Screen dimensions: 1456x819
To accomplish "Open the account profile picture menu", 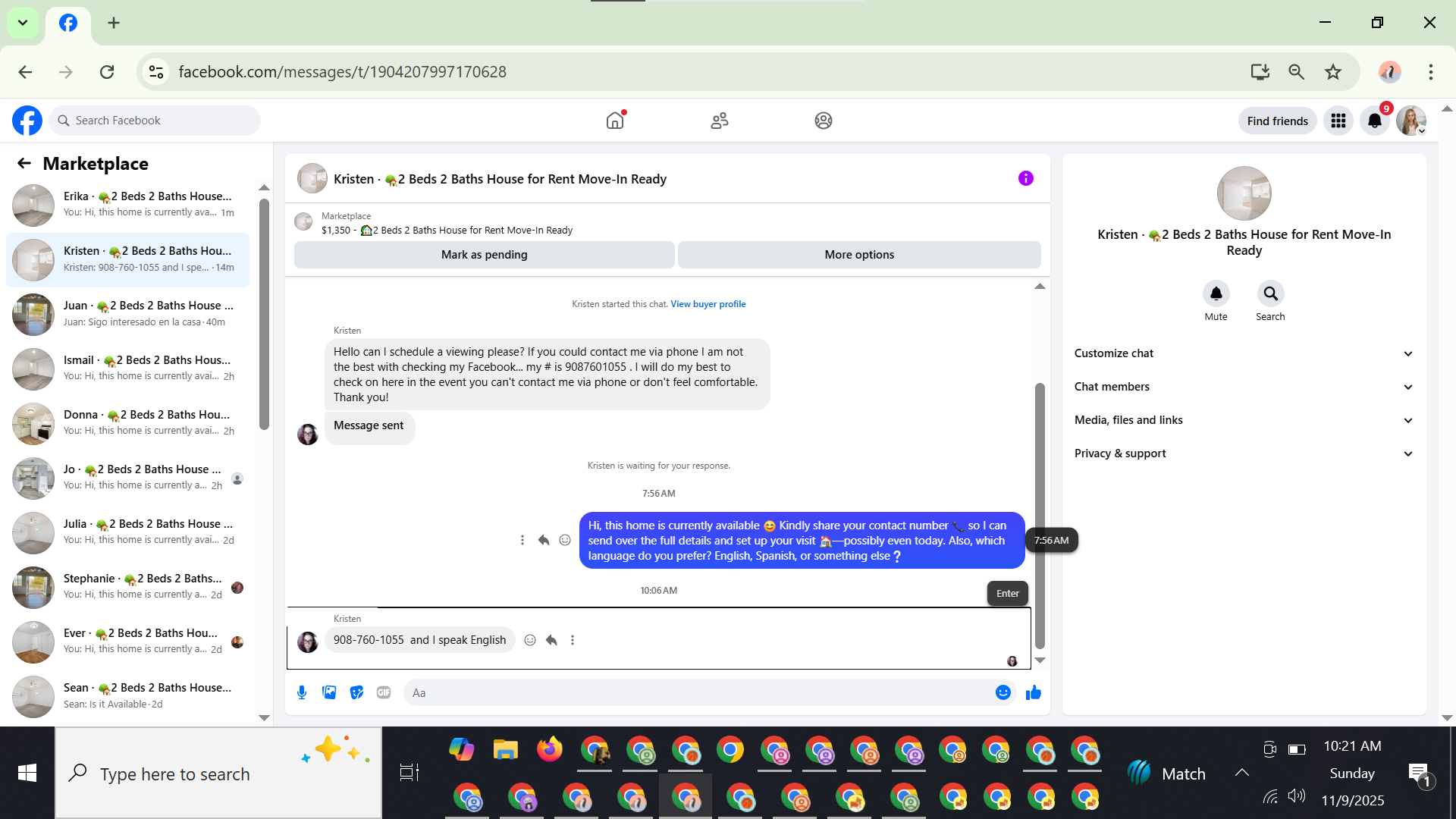I will [1411, 121].
